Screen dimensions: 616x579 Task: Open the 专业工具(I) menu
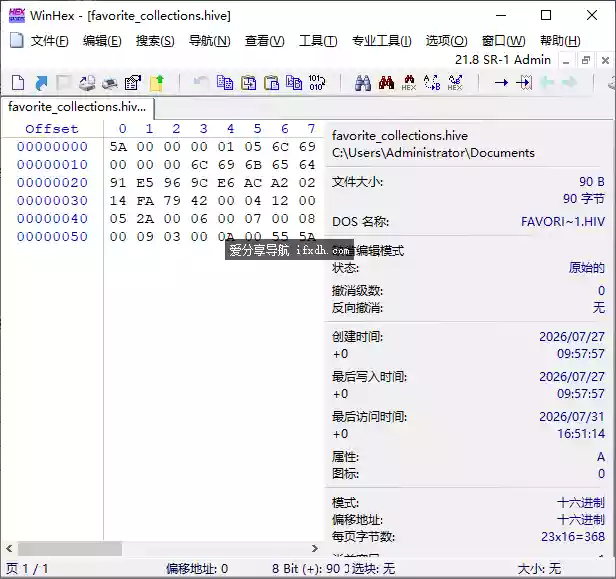(x=381, y=41)
